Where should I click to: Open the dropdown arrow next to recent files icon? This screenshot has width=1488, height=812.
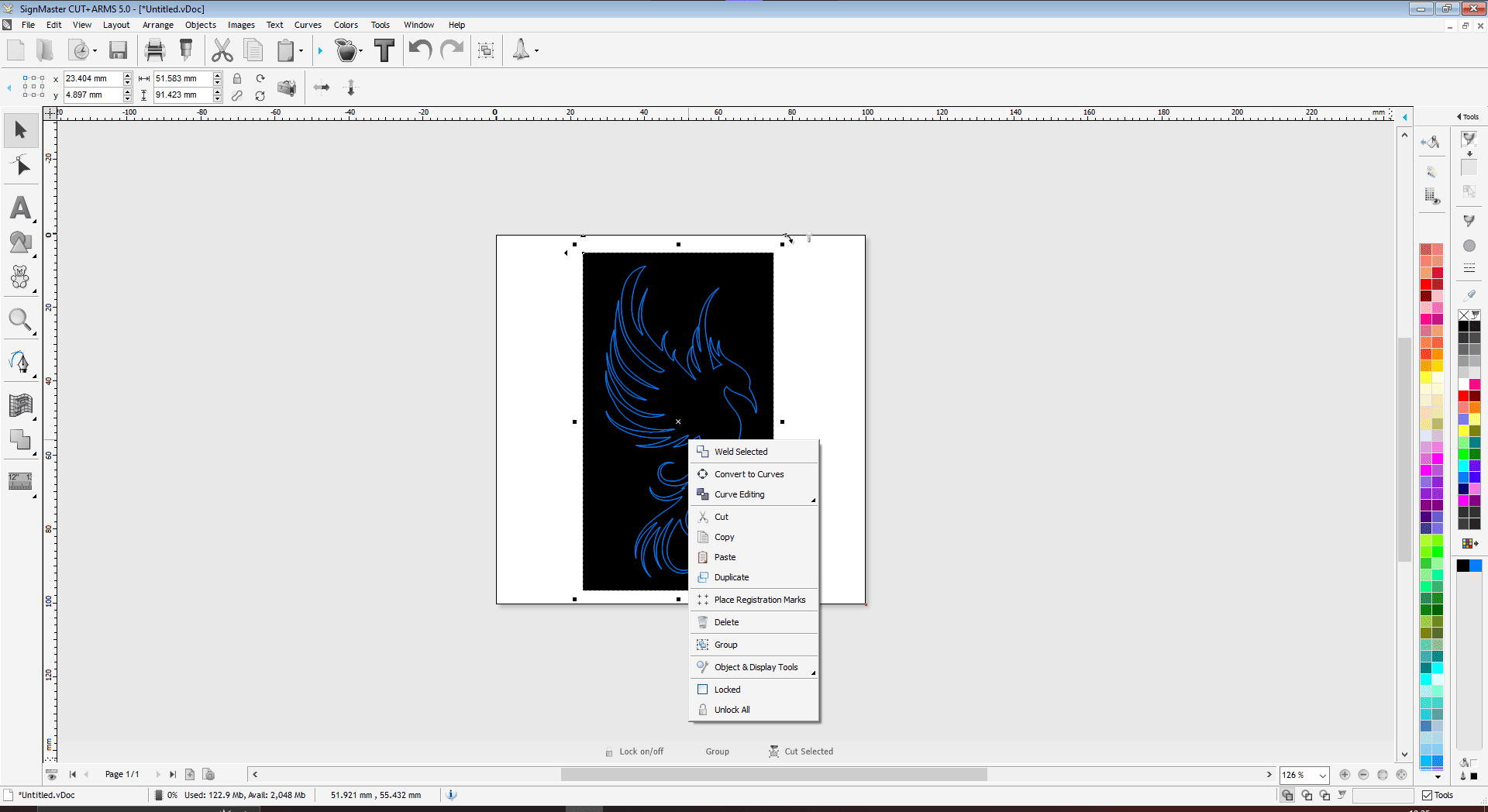click(95, 51)
